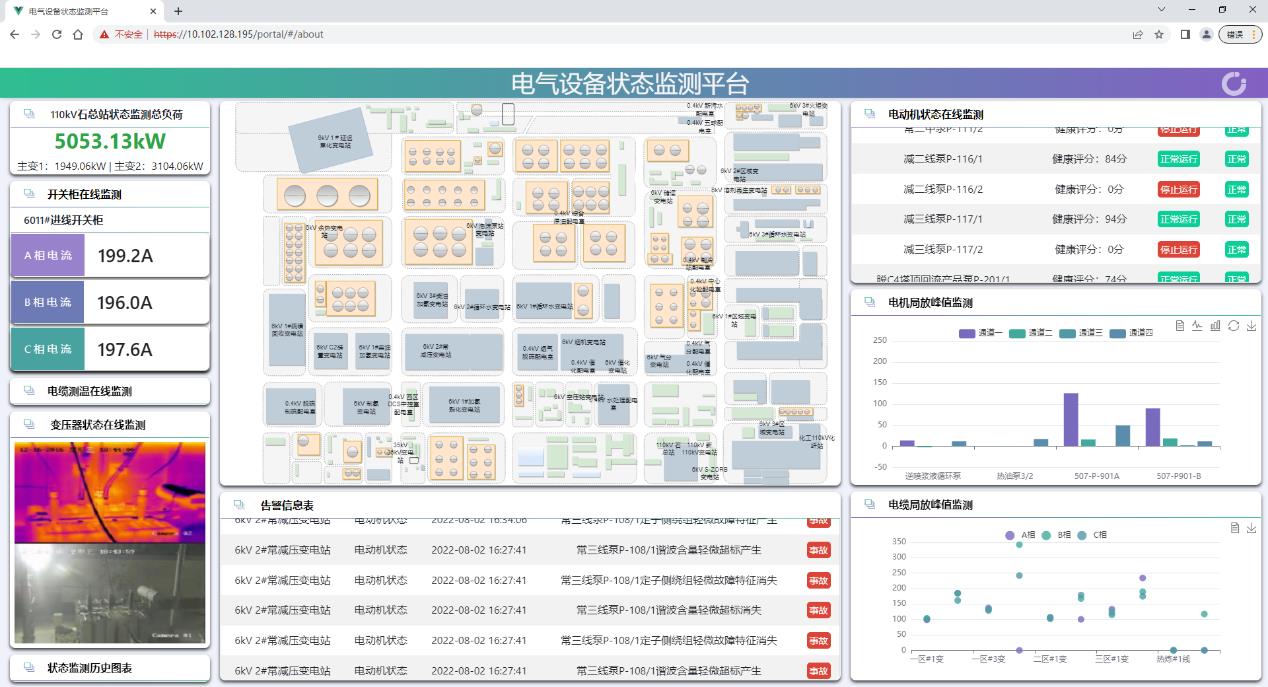Click 停止运行 status for 减二线泵P-116/2
This screenshot has height=687, width=1268.
tap(1178, 189)
